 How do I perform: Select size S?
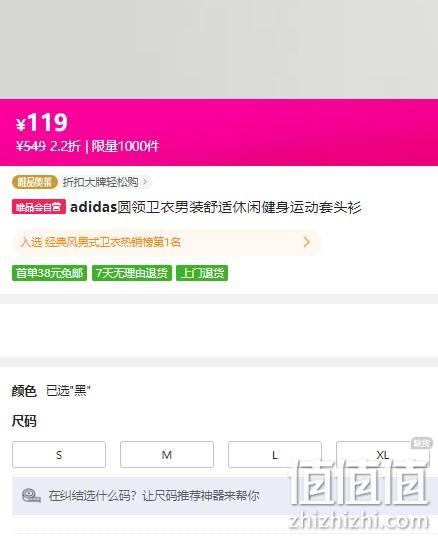pos(59,455)
